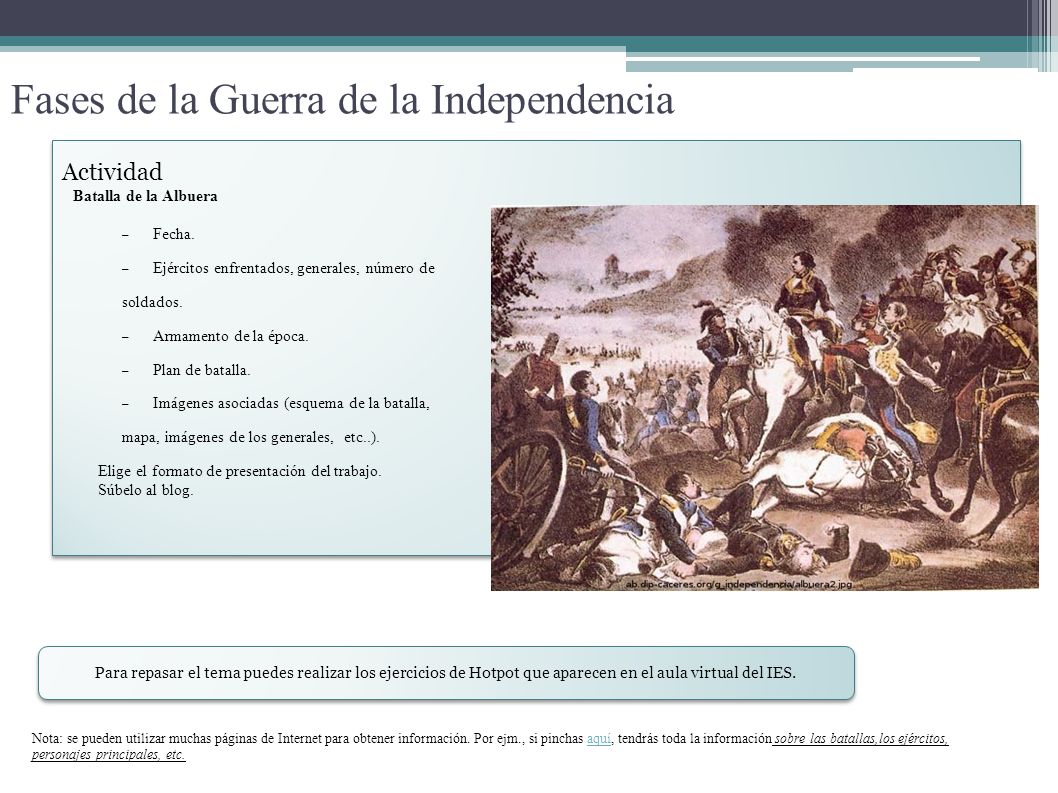
Task: Click the title 'Fases de la Guerra de la Independencia'
Action: click(x=343, y=99)
